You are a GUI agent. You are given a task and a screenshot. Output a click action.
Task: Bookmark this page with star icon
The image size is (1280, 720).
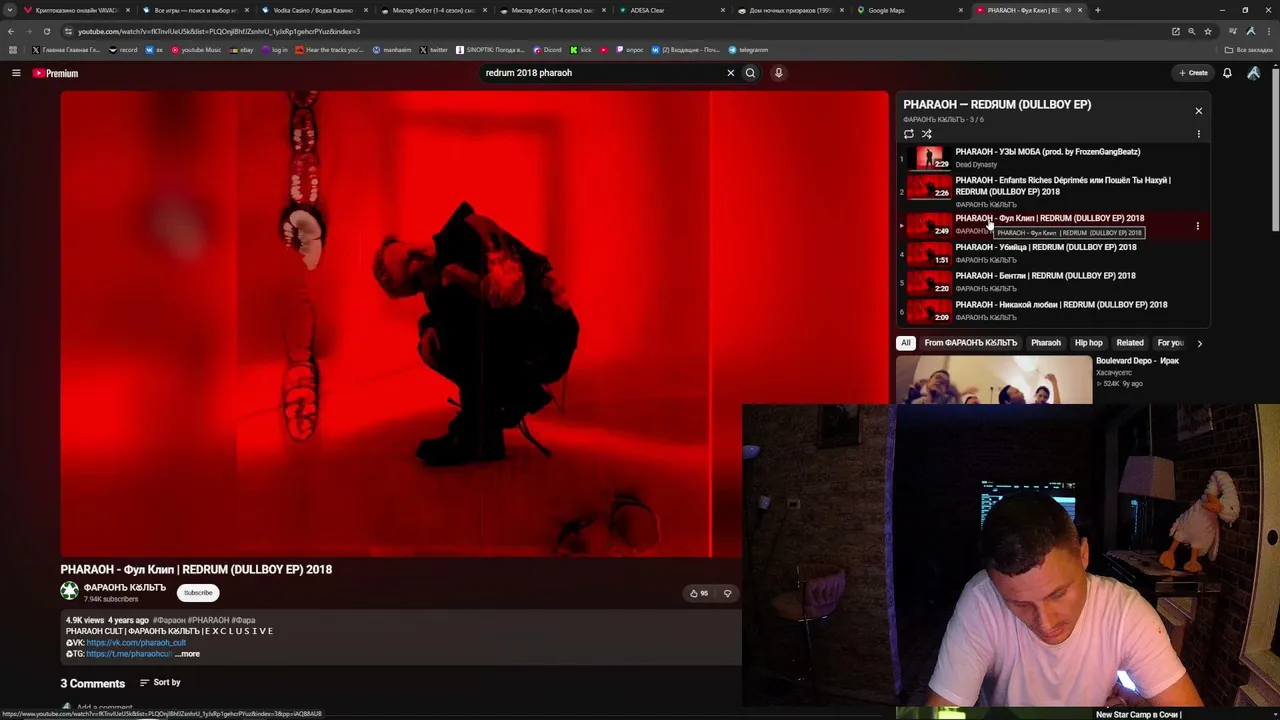(1208, 31)
